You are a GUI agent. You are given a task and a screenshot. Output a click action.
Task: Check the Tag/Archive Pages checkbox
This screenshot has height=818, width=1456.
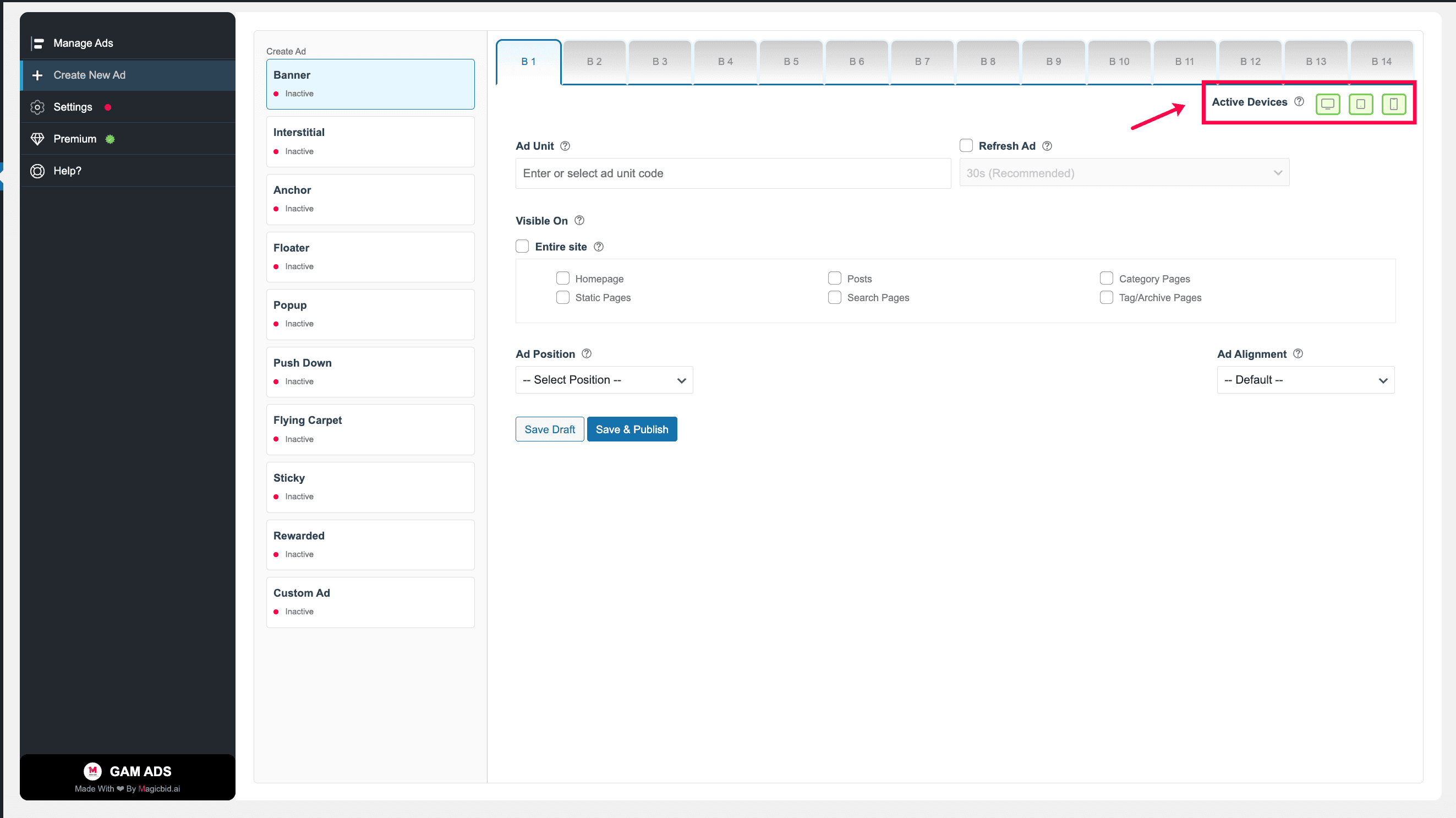(1106, 297)
